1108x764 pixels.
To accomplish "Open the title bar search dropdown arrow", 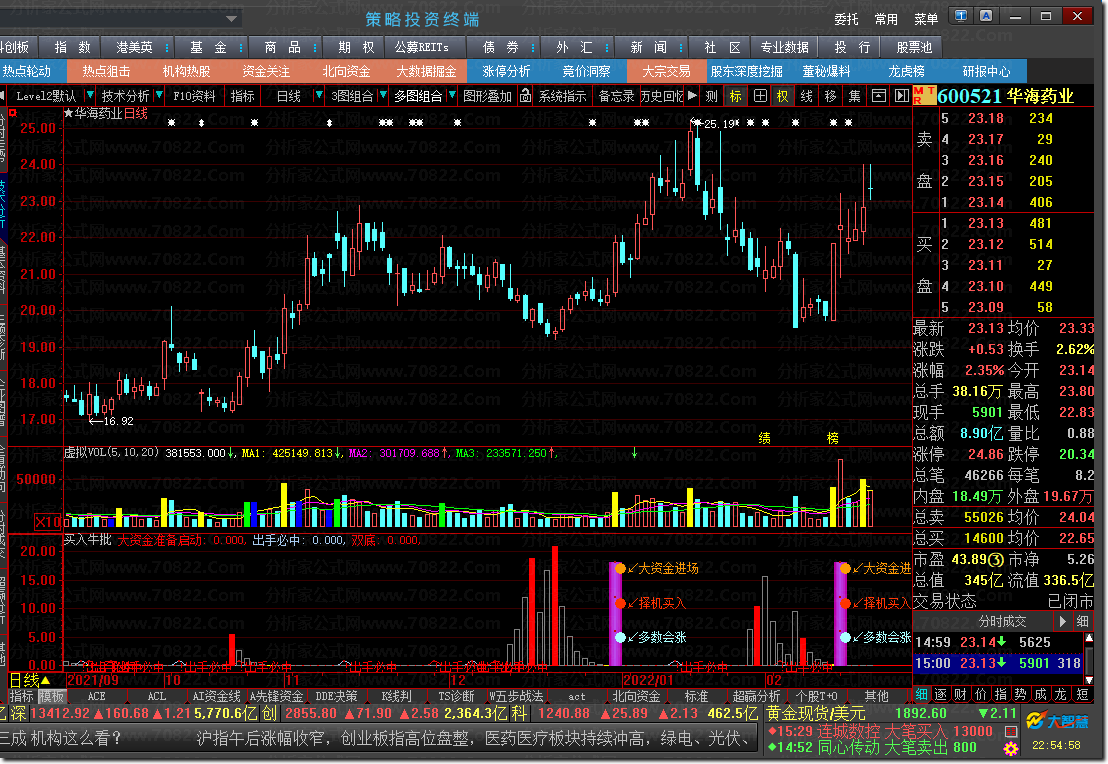I will click(x=231, y=18).
